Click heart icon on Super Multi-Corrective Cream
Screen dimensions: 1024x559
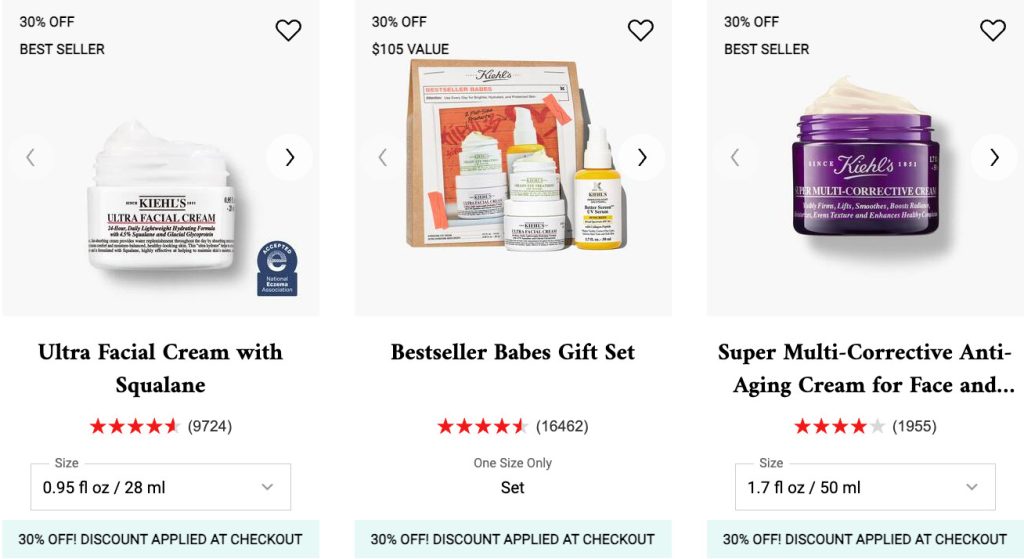992,31
